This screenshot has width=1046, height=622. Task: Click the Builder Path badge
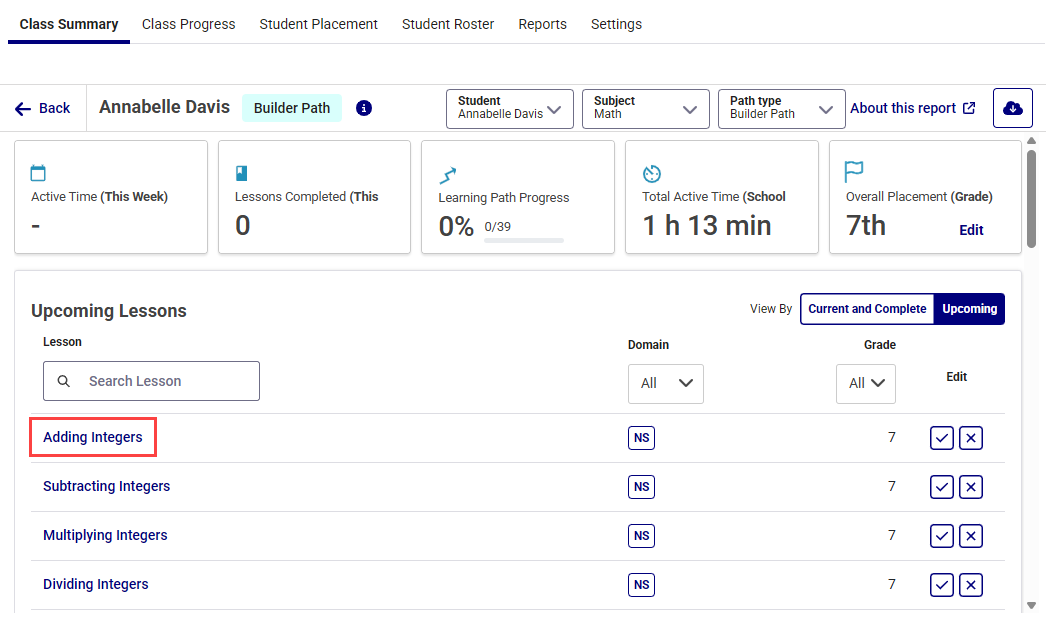[x=292, y=108]
